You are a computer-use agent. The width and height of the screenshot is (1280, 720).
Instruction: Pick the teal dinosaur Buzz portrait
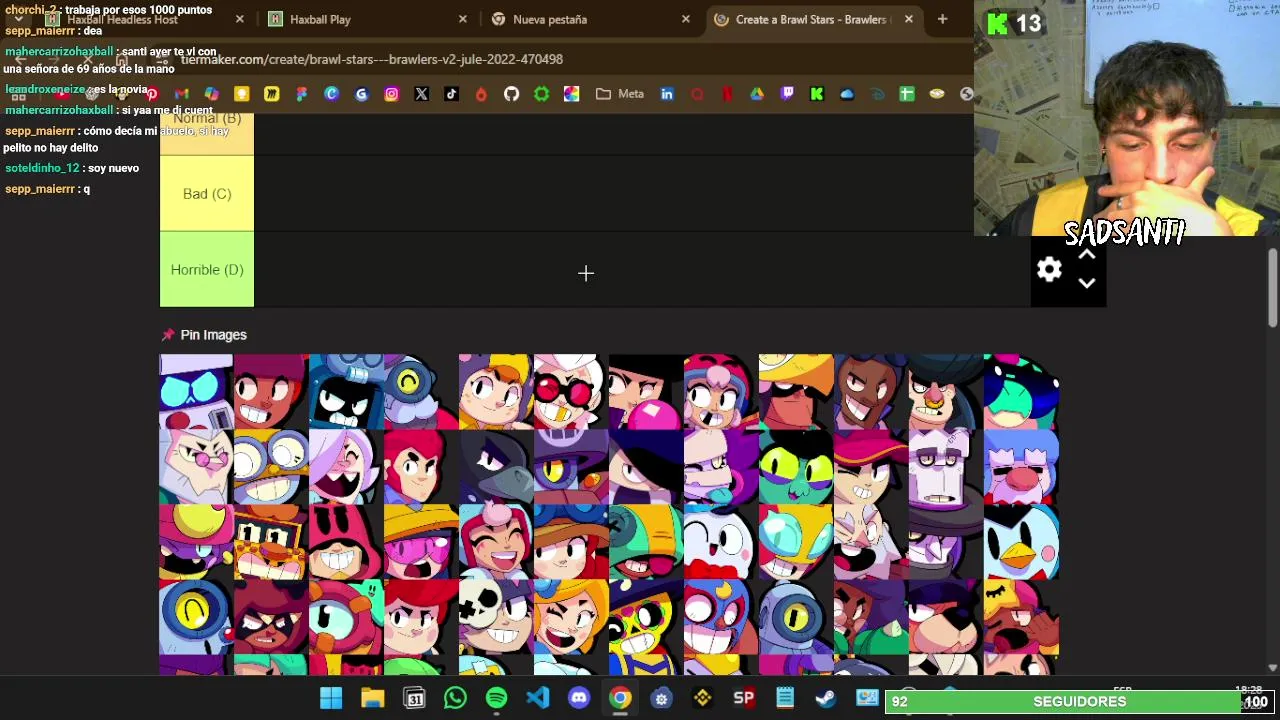[1021, 391]
